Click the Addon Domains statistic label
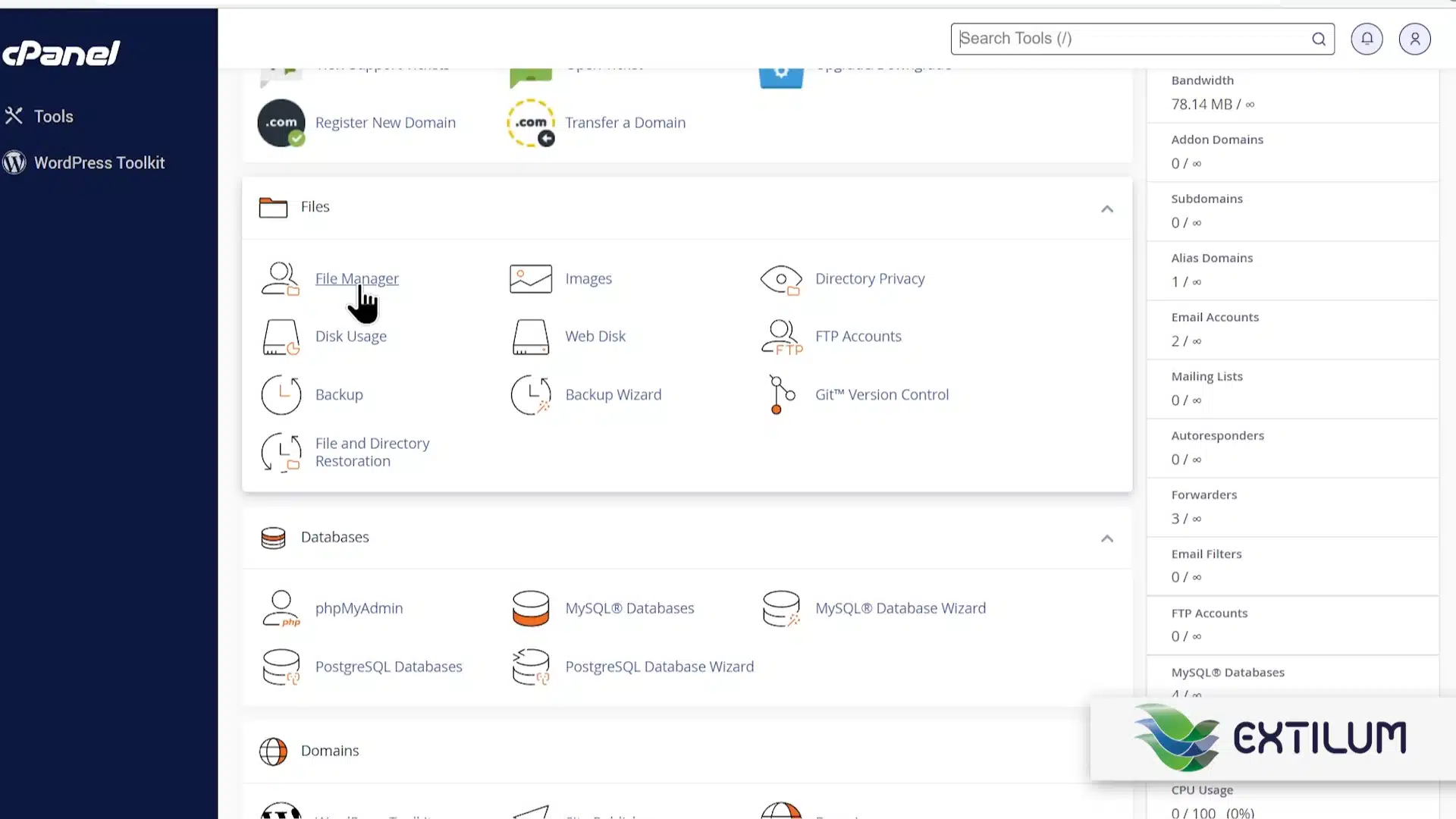Screen dimensions: 1456x819 1217,140
